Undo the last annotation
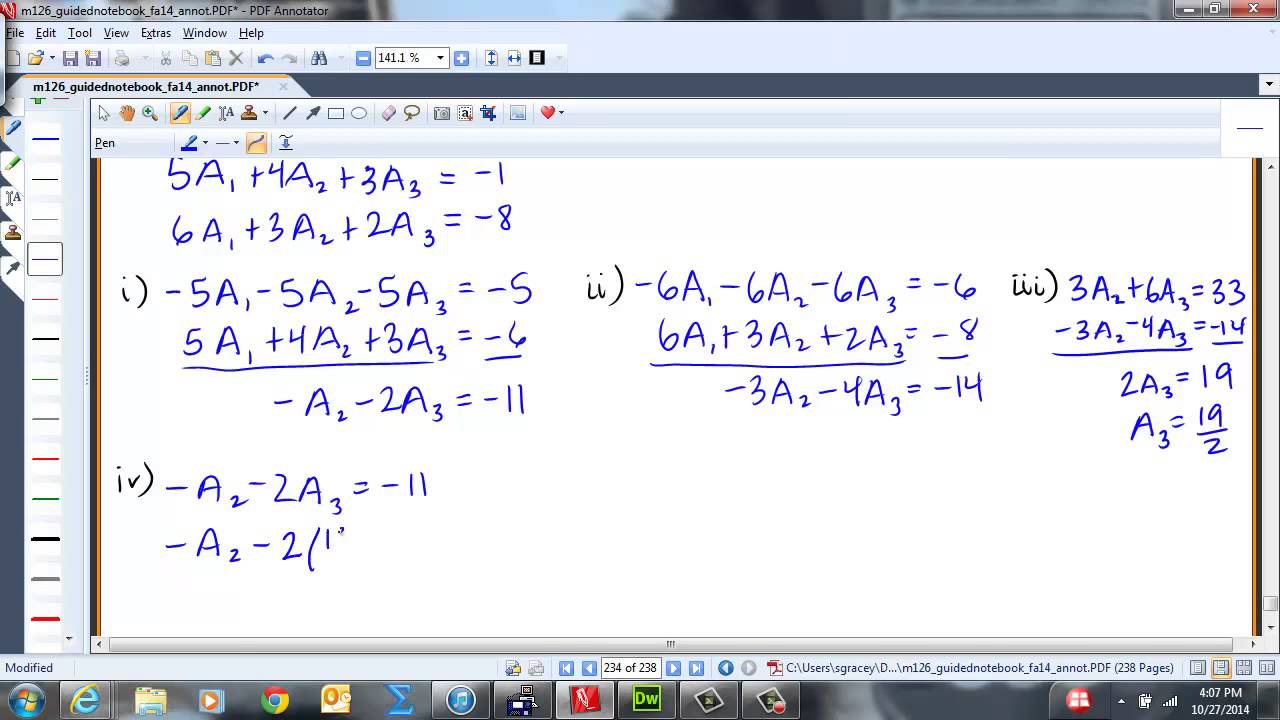Image resolution: width=1280 pixels, height=720 pixels. (265, 59)
